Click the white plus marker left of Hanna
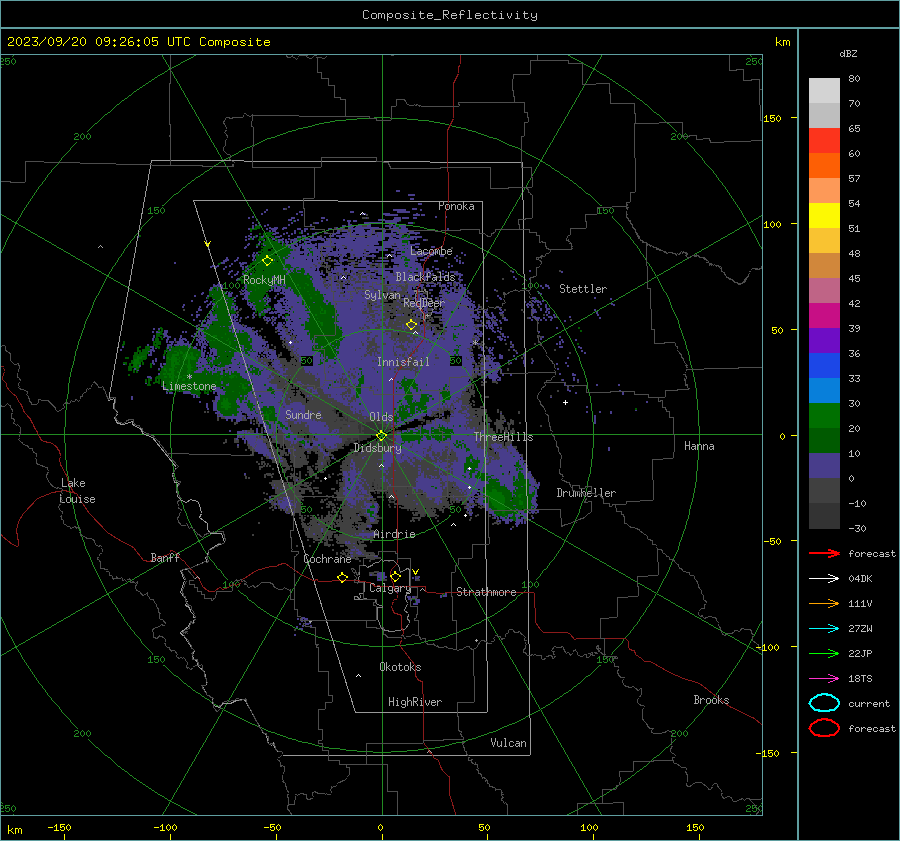 (x=565, y=402)
